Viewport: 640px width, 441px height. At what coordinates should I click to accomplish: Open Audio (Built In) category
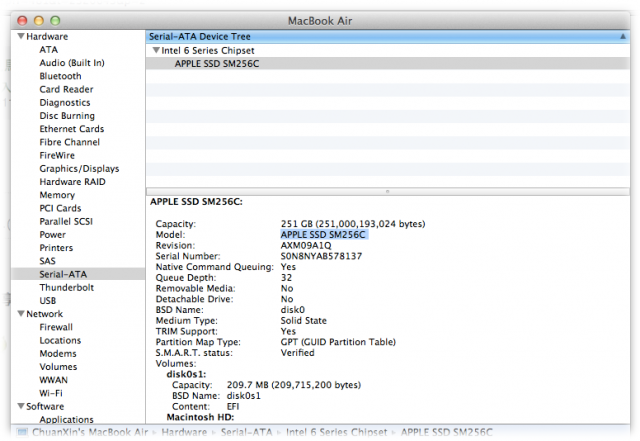point(72,63)
